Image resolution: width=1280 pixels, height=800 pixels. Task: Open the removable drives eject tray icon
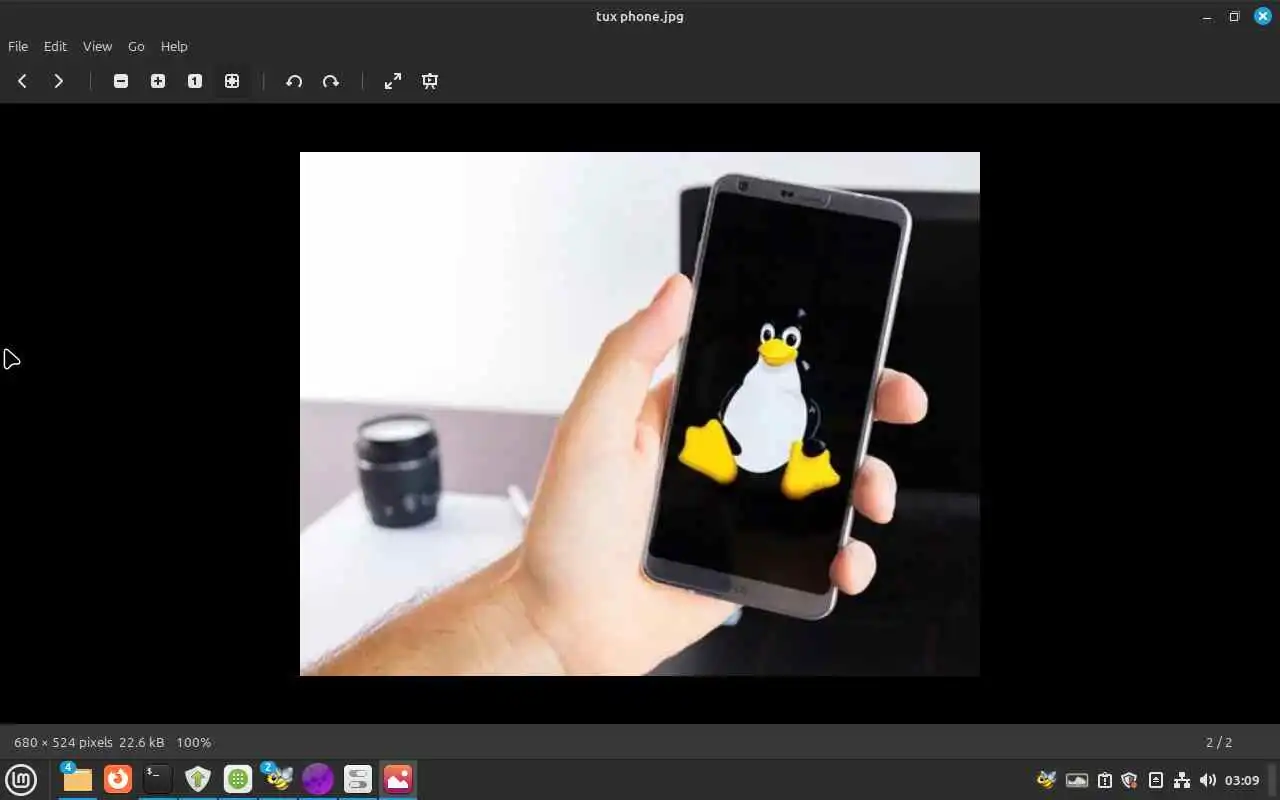coord(1156,780)
